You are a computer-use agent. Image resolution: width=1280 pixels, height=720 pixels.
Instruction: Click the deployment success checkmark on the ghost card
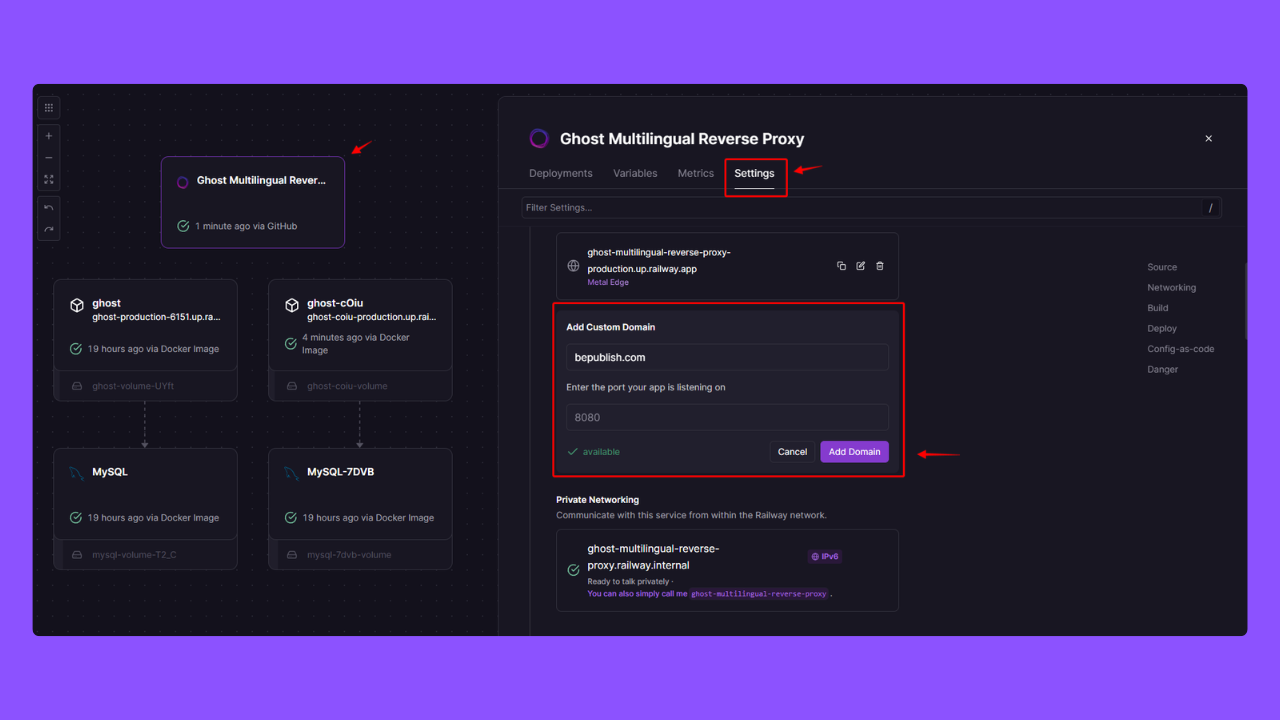pos(75,349)
